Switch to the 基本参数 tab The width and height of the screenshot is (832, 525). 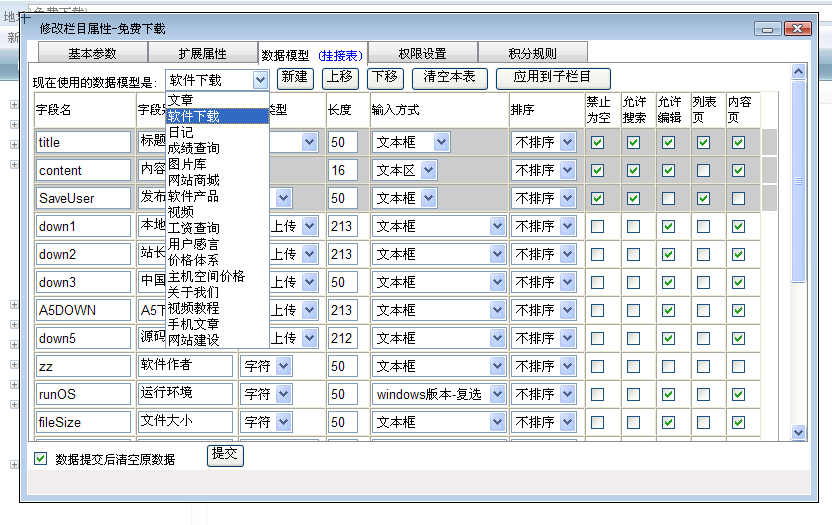coord(92,53)
